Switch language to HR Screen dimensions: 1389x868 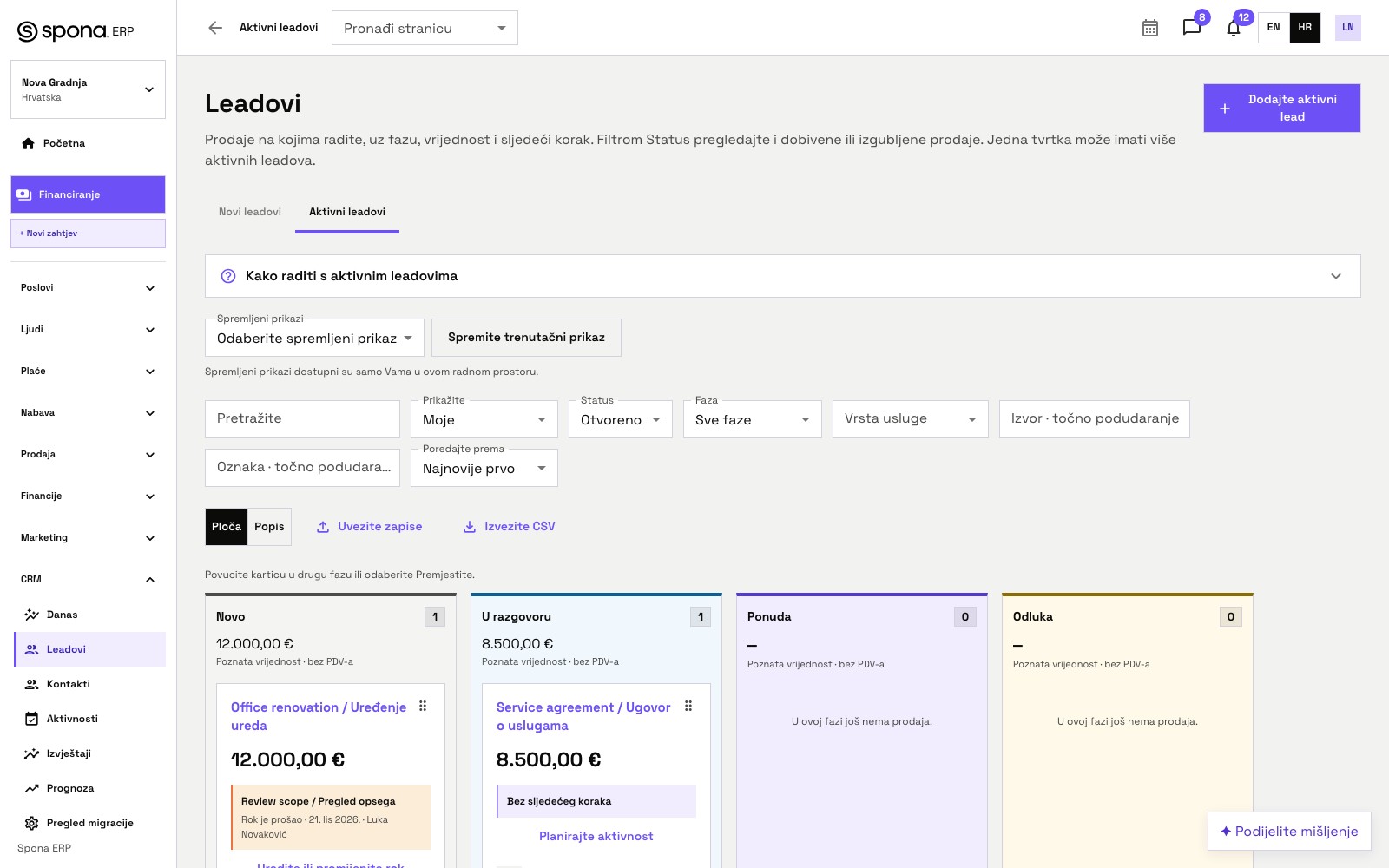(x=1305, y=28)
